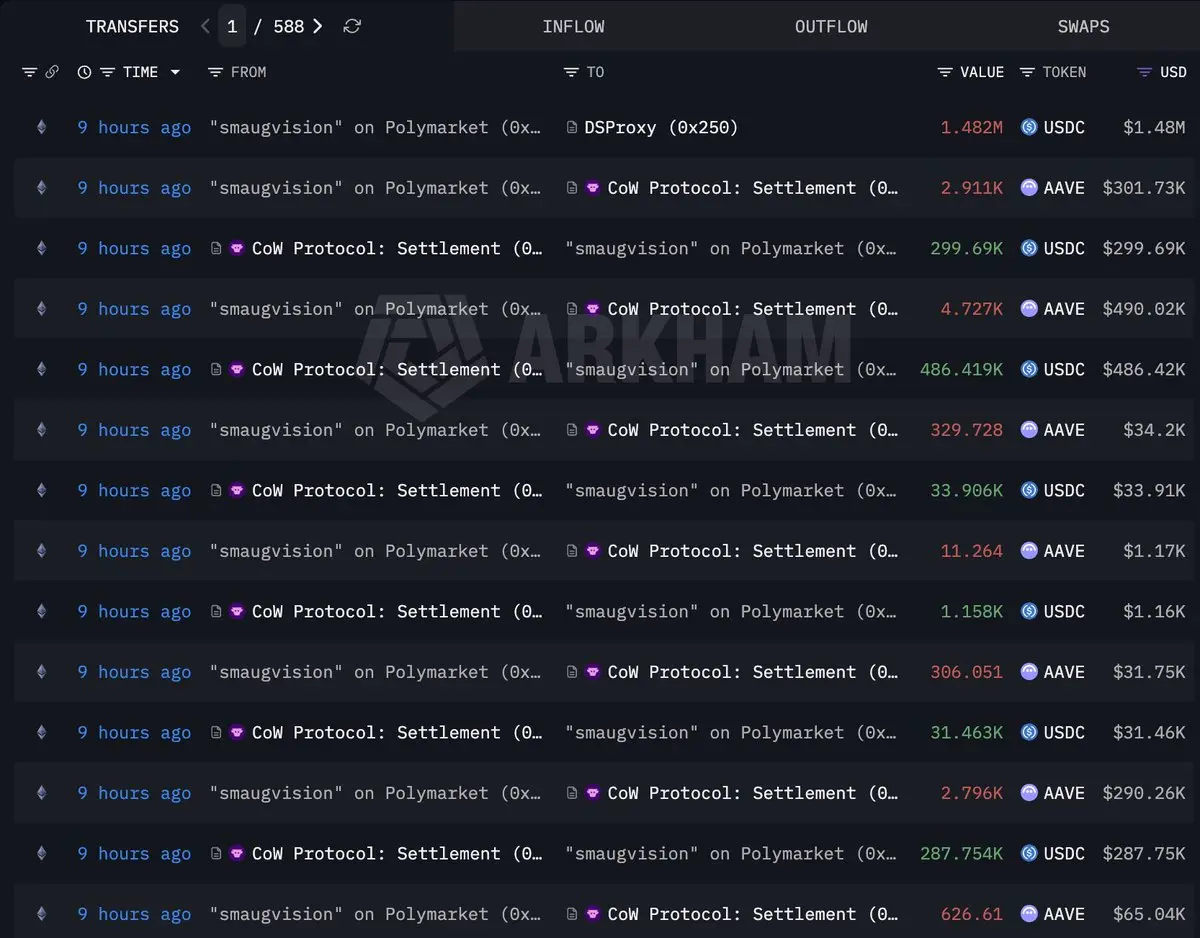
Task: Click the transaction link icon in header
Action: [x=52, y=72]
